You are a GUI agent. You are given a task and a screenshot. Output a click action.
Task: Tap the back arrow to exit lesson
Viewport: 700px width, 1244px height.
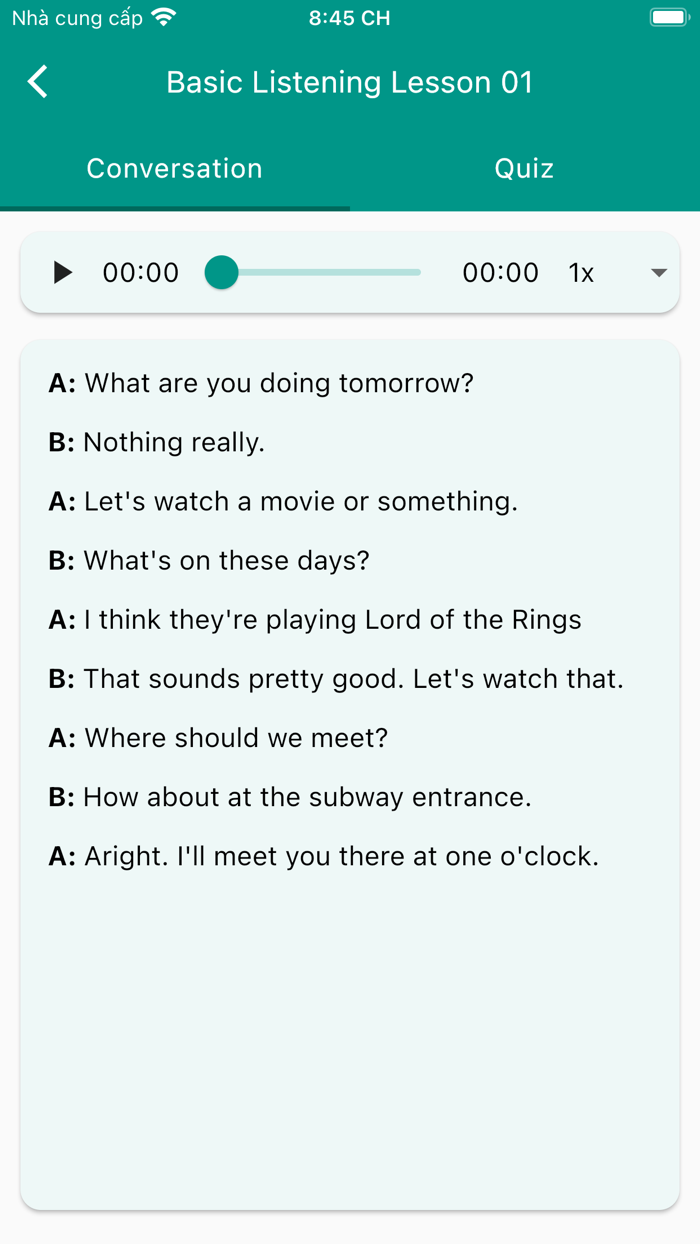pyautogui.click(x=37, y=82)
